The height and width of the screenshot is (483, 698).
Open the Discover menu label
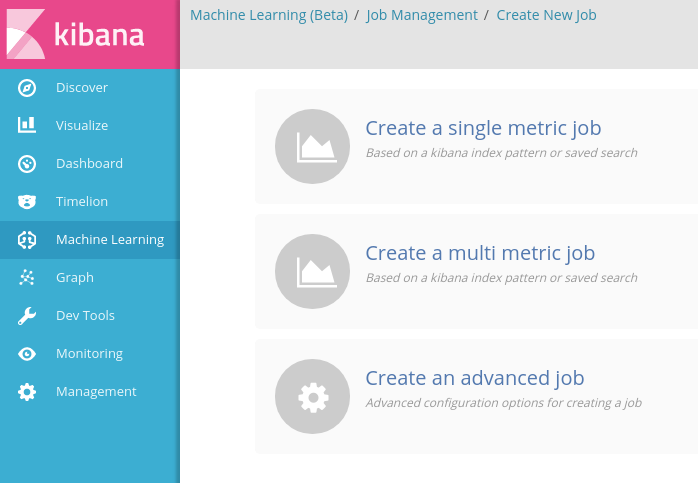82,88
